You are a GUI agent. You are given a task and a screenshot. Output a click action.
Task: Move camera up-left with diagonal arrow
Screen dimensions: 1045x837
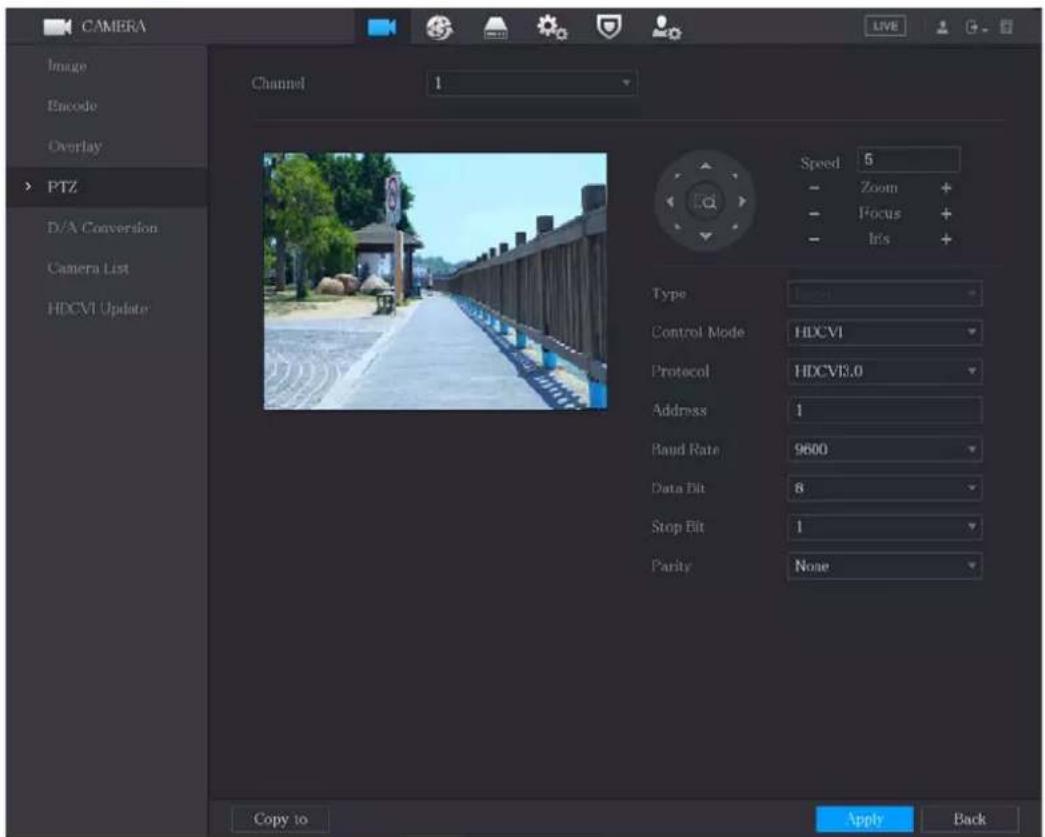[x=678, y=176]
